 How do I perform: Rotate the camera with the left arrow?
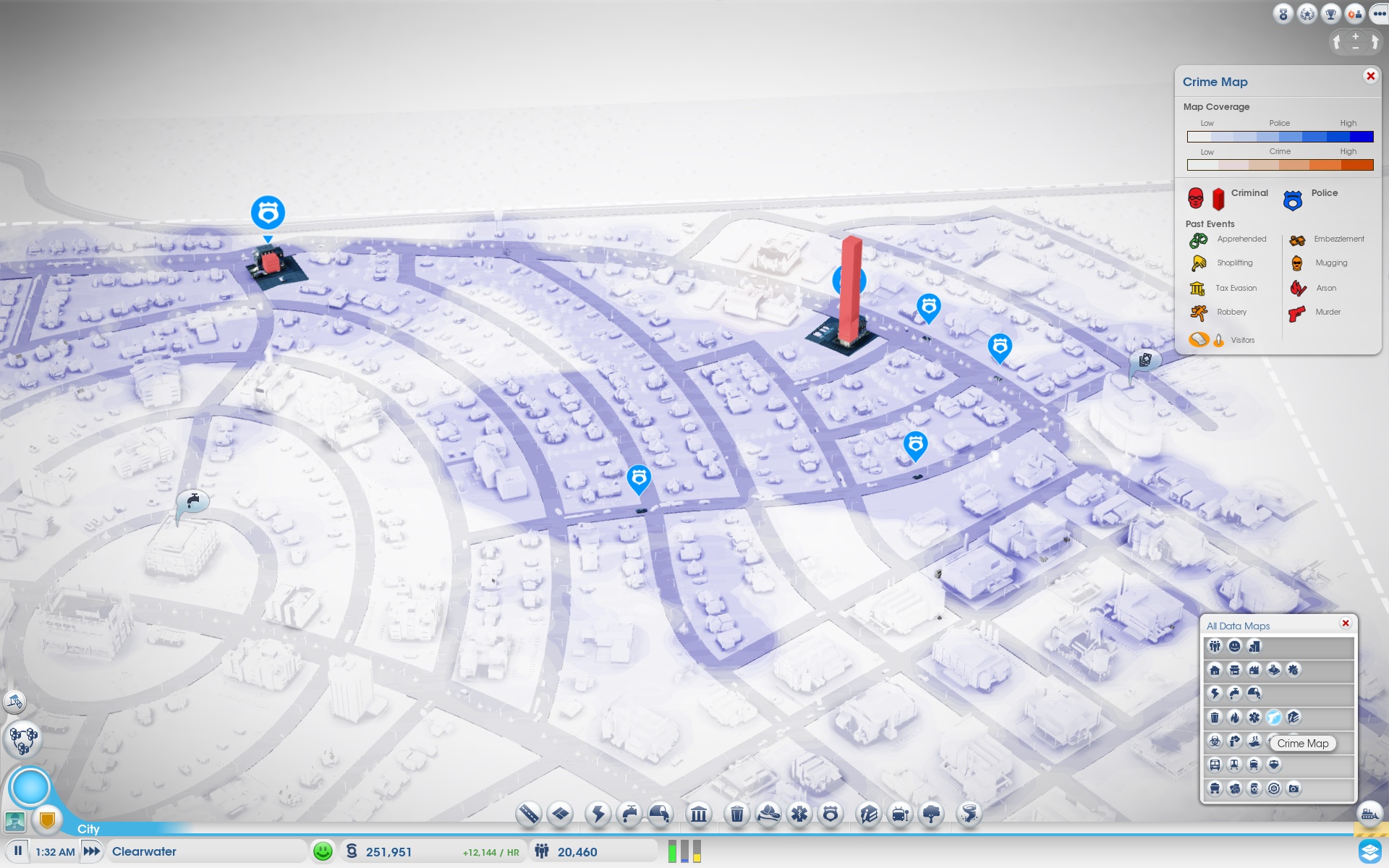pos(1337,42)
